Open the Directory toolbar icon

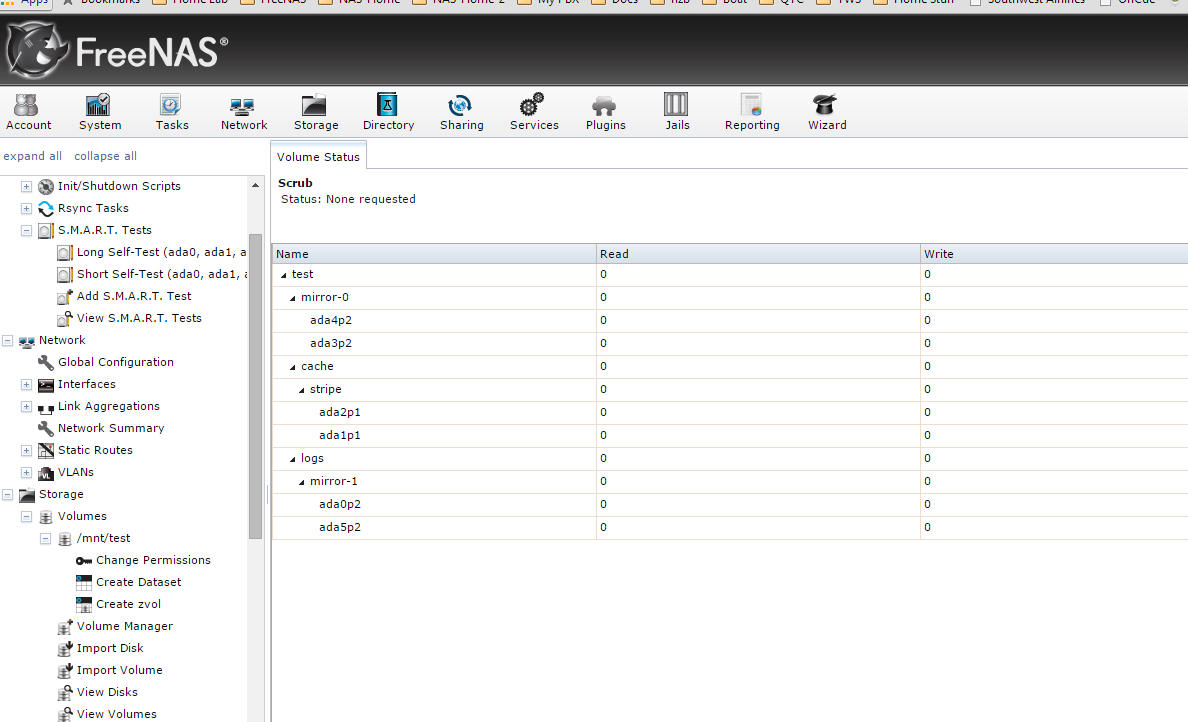click(x=388, y=111)
